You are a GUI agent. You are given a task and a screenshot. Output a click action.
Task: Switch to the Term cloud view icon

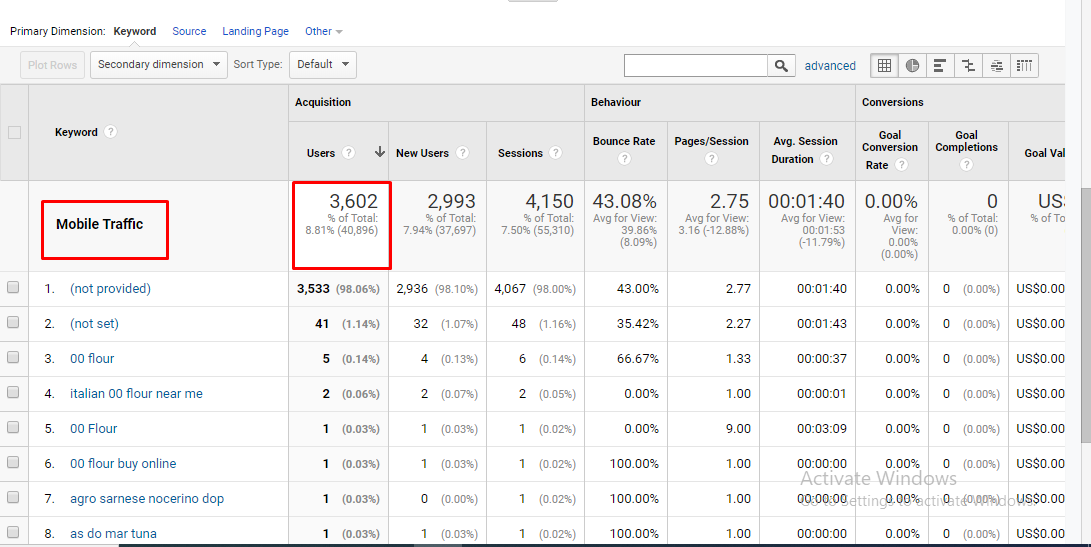click(996, 65)
